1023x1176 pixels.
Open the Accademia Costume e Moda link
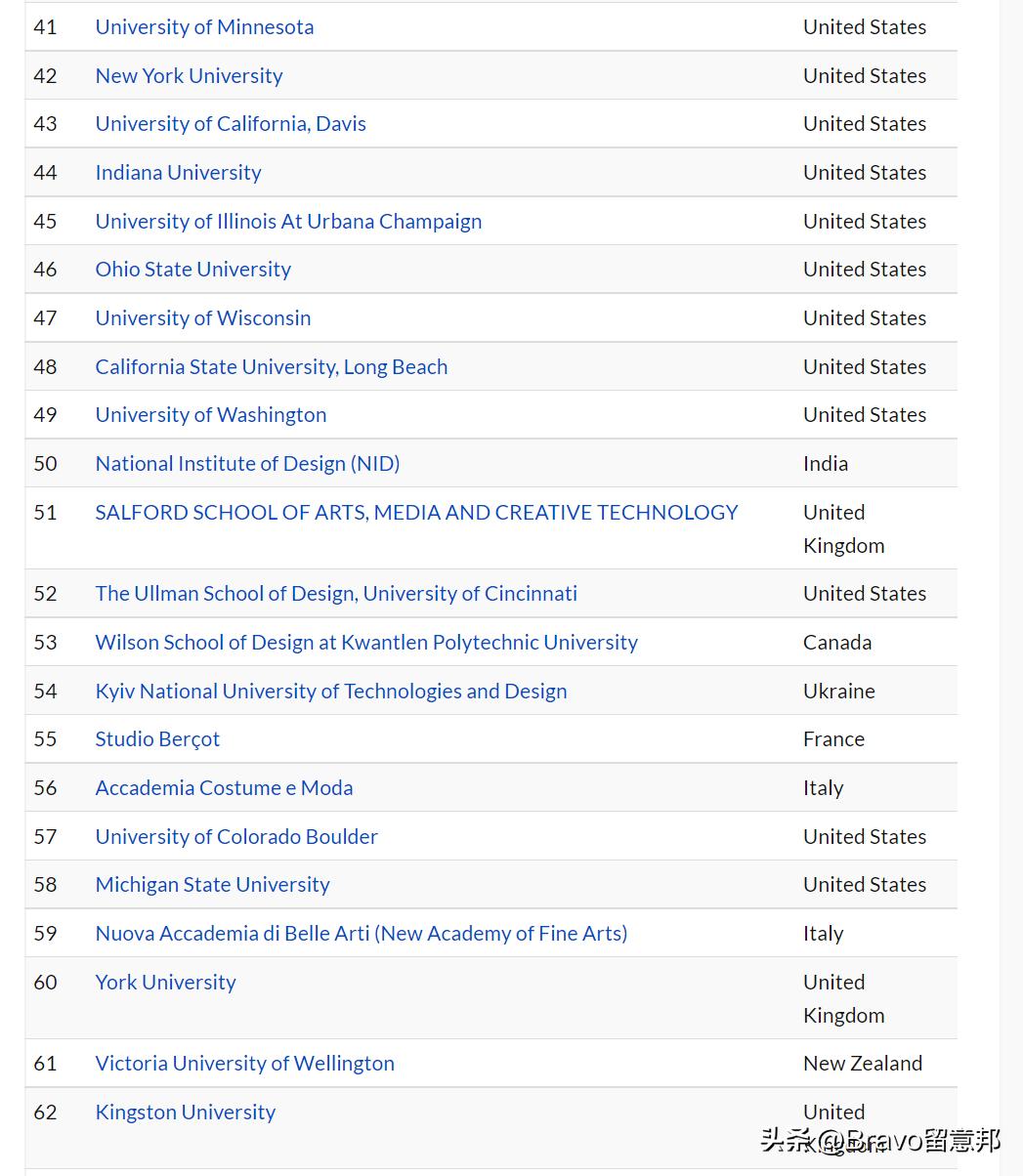point(224,788)
